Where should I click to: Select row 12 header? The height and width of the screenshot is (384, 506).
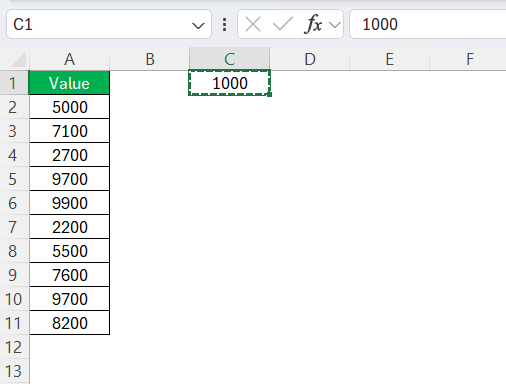14,347
